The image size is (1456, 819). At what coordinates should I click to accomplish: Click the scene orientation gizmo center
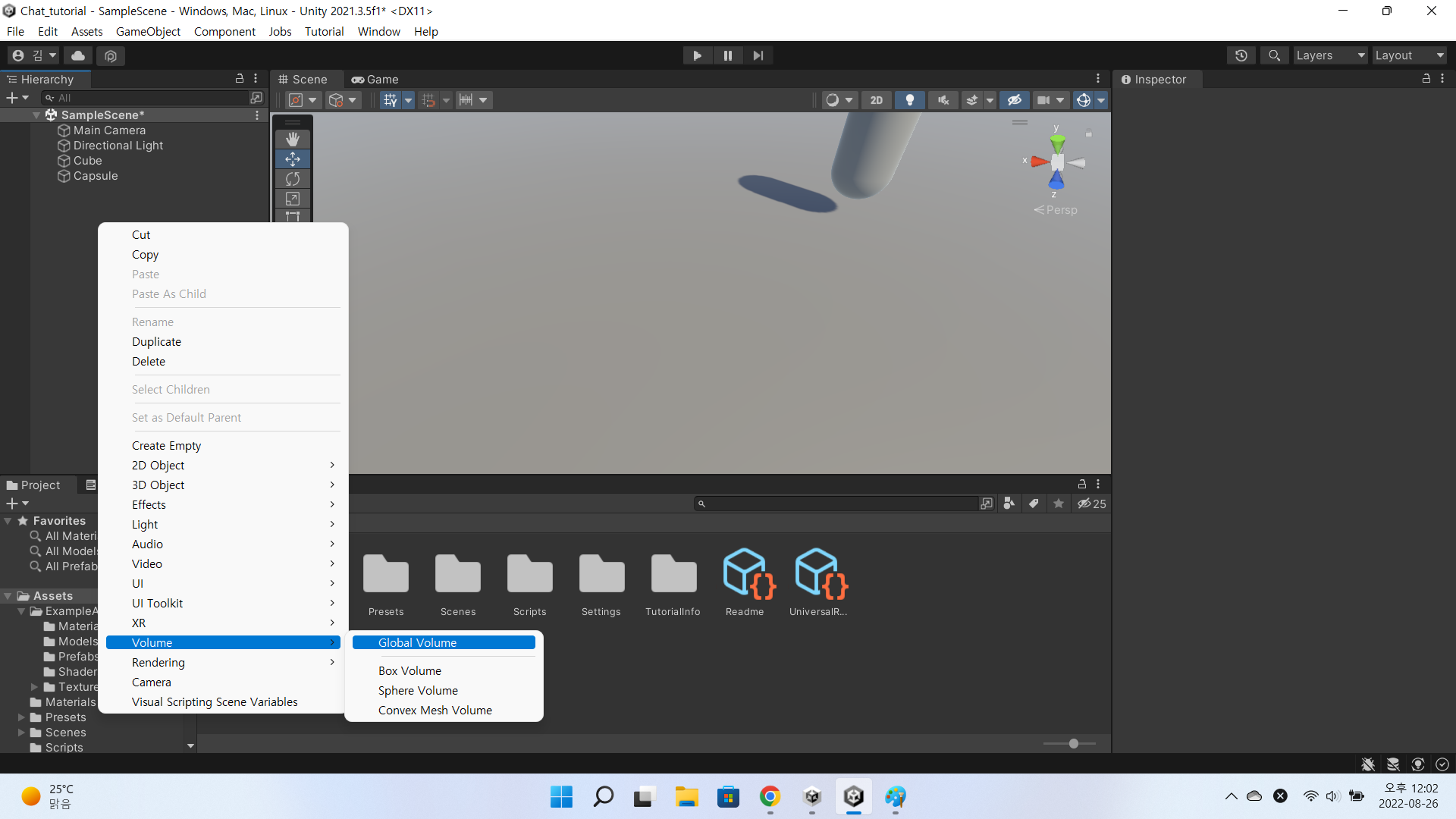(x=1057, y=162)
